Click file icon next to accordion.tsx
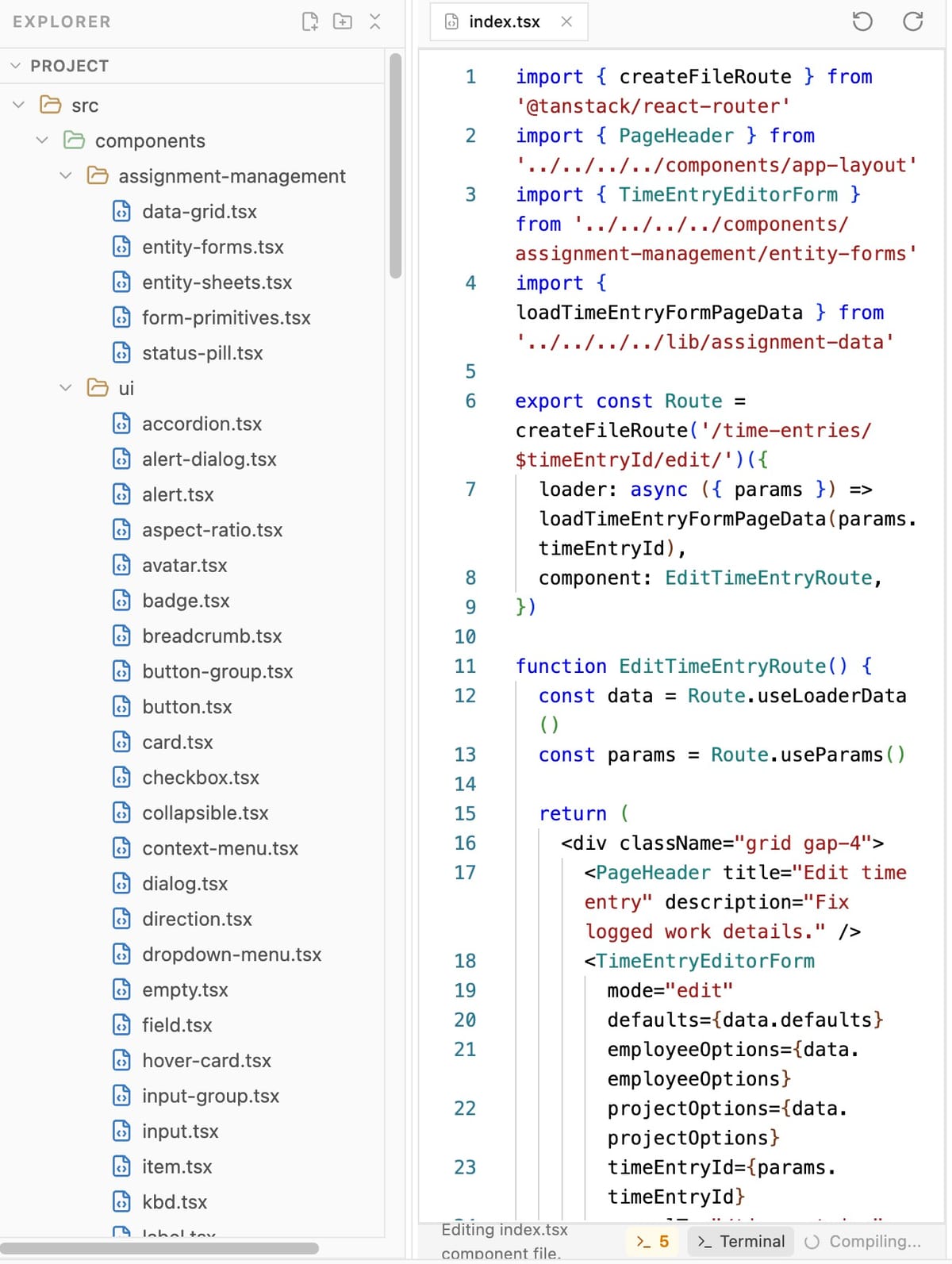The width and height of the screenshot is (952, 1264). coord(121,424)
